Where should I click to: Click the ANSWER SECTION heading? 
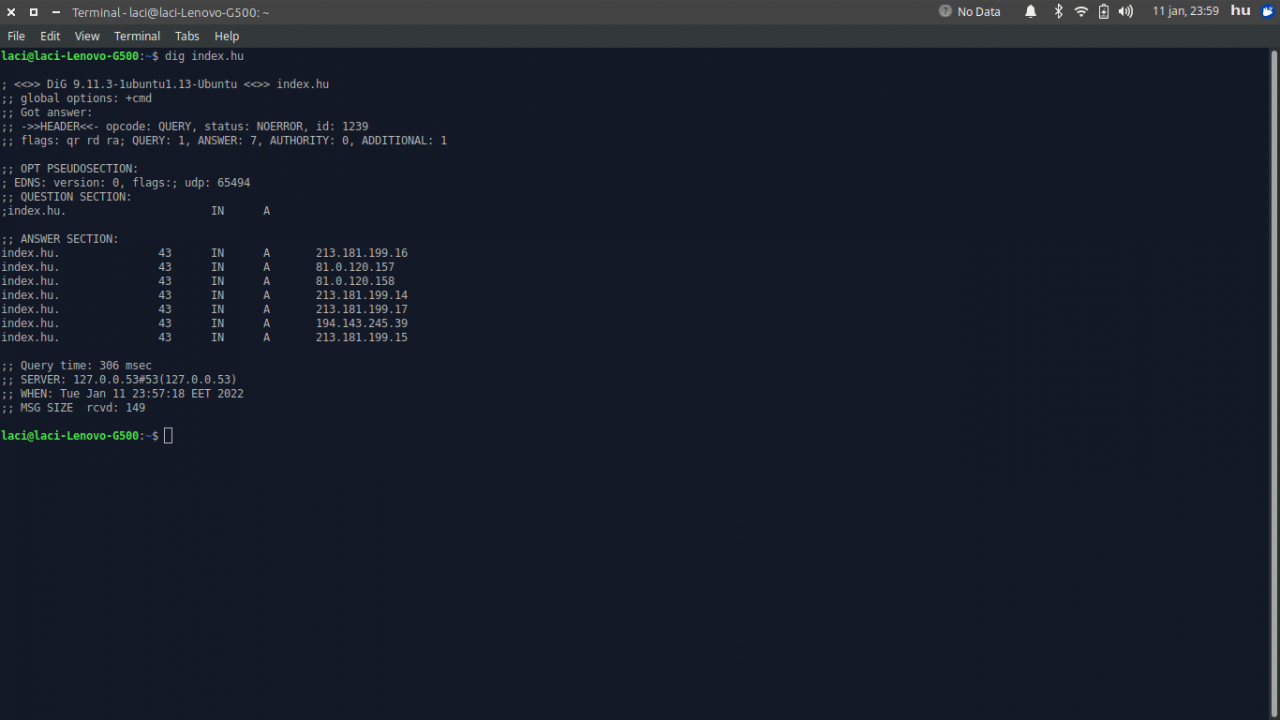[x=60, y=239]
